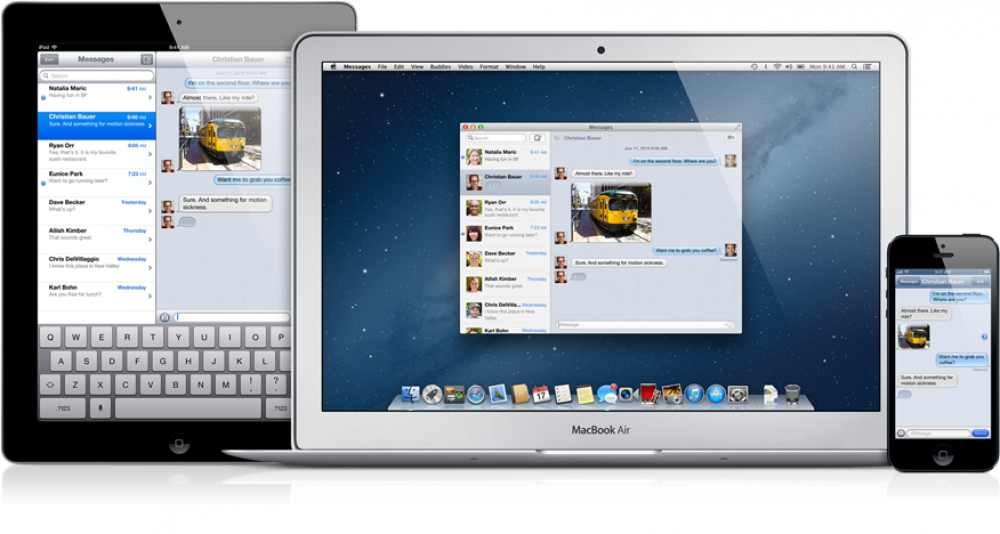The height and width of the screenshot is (534, 1000).
Task: Tap Messages back button on iPhone
Action: [908, 281]
